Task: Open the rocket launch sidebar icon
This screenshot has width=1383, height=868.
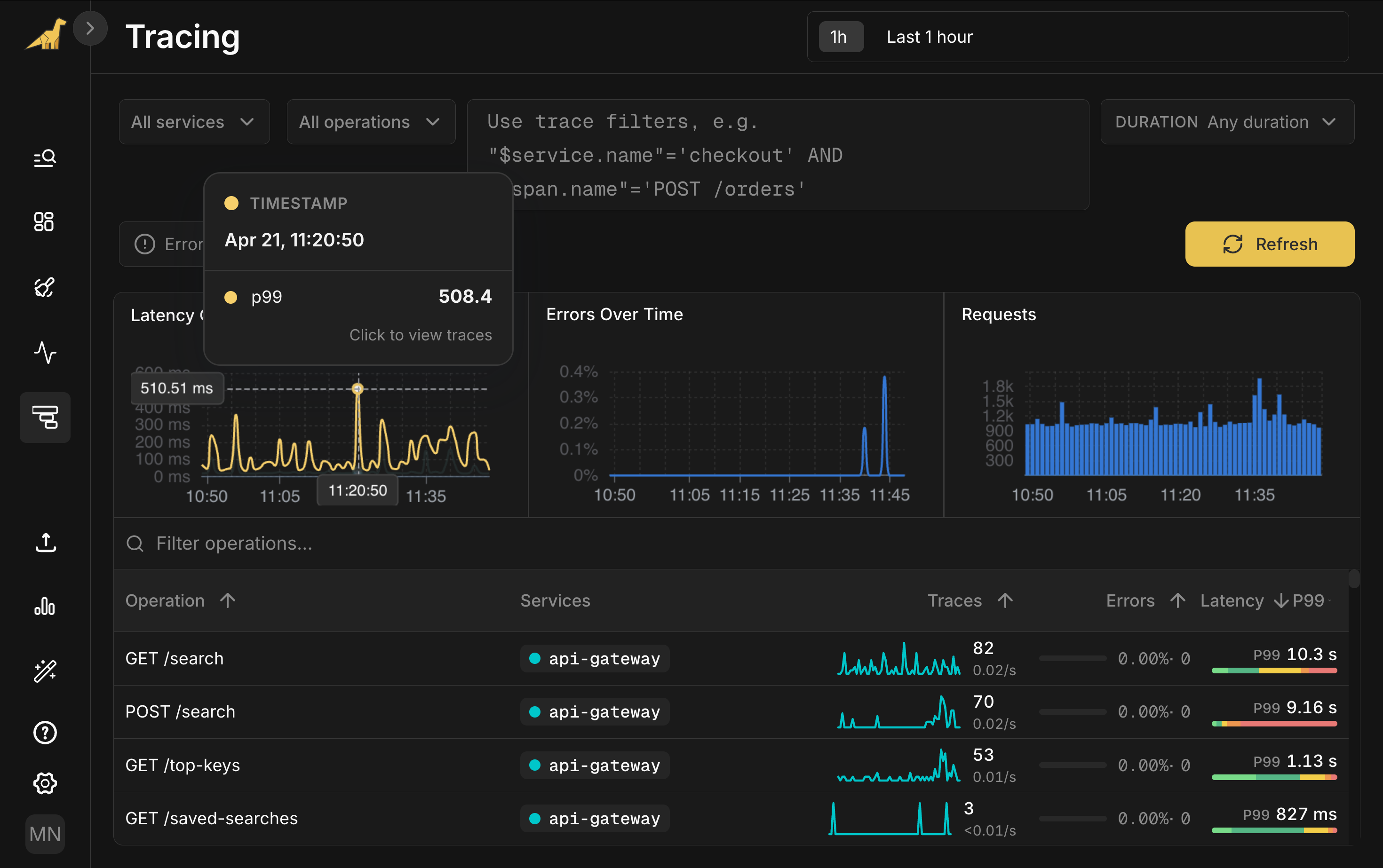Action: coord(44,287)
